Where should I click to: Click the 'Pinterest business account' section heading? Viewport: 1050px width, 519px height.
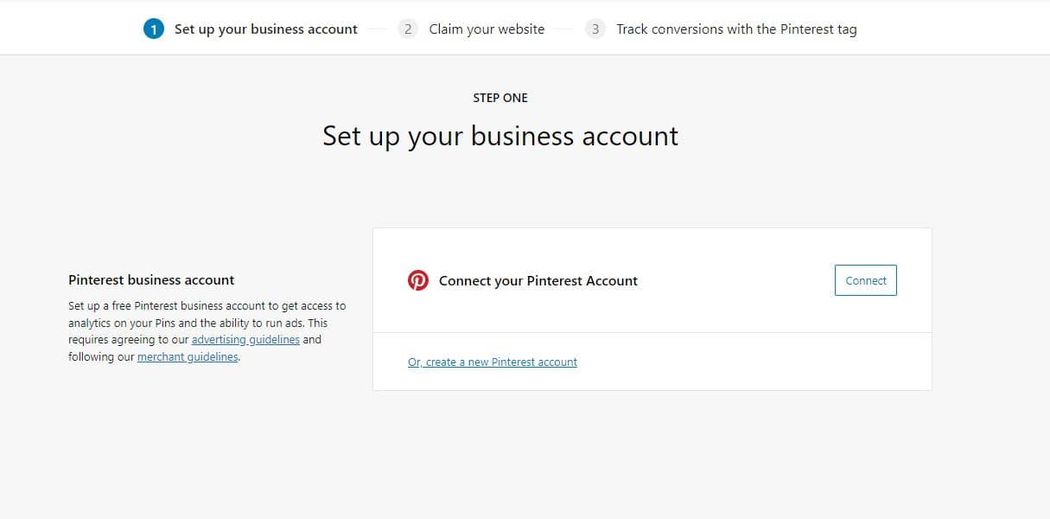click(151, 280)
